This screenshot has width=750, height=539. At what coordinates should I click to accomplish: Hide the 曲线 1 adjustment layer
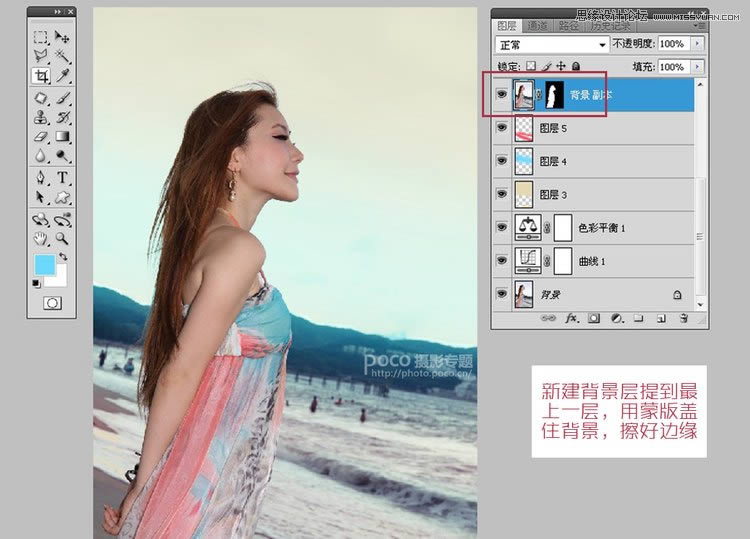click(502, 261)
